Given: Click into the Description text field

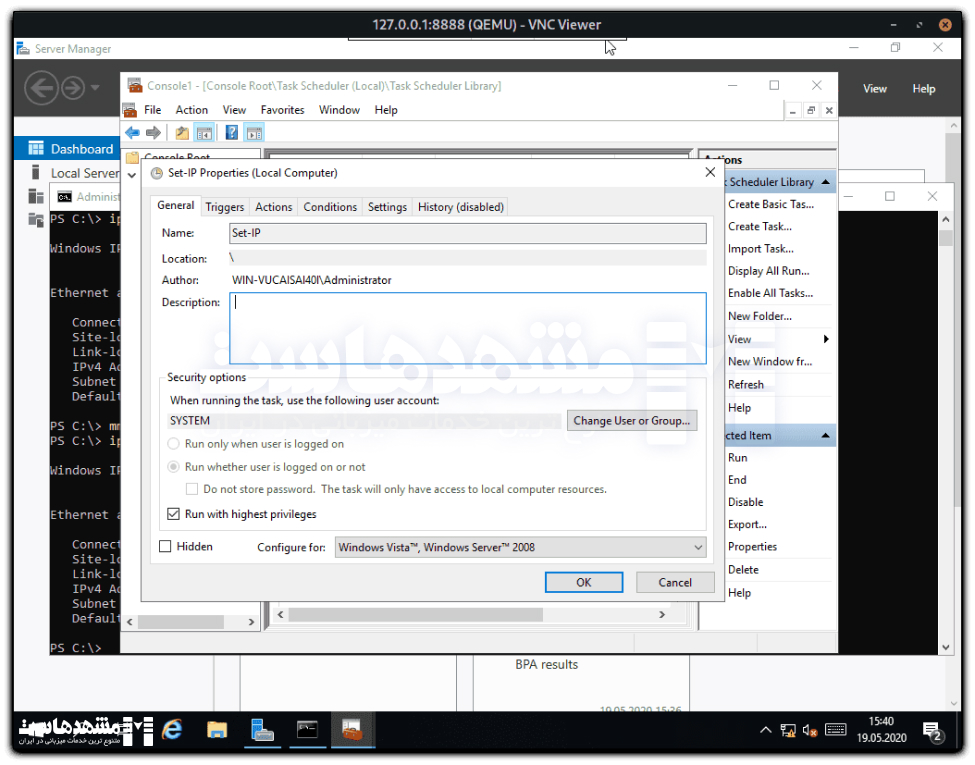Looking at the screenshot, I should 468,327.
